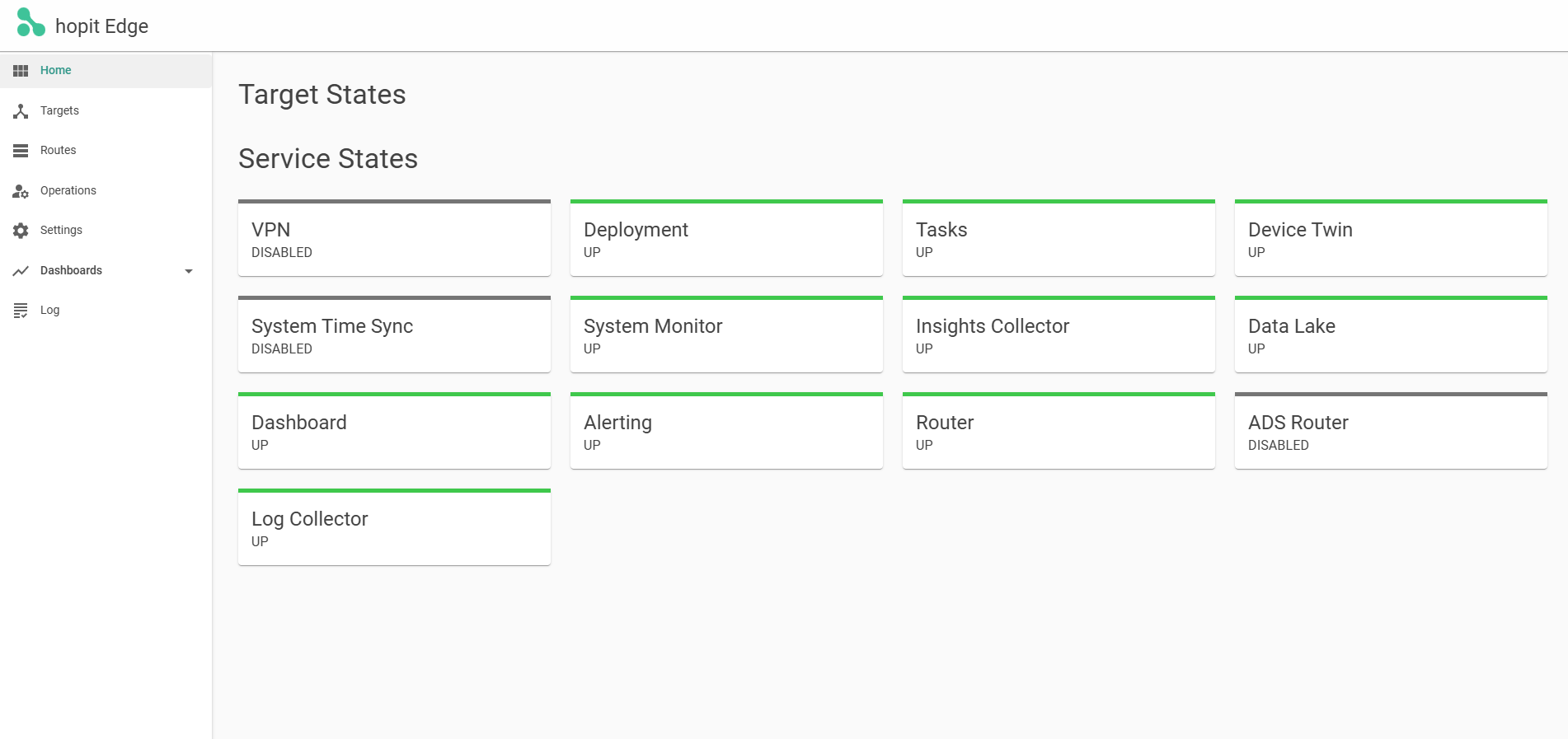The width and height of the screenshot is (1568, 739).
Task: Select the VPN service card
Action: click(394, 239)
